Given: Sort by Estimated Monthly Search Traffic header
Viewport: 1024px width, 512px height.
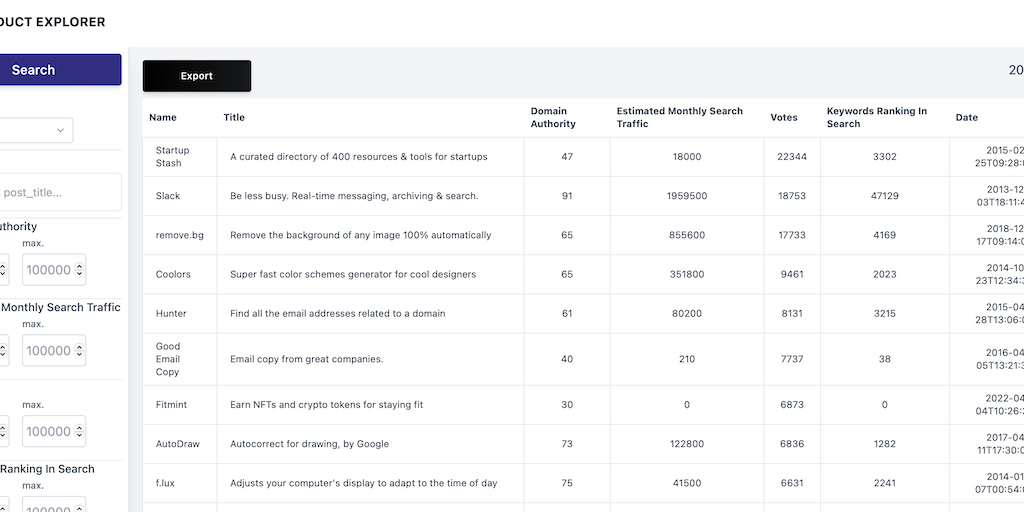Looking at the screenshot, I should 680,118.
